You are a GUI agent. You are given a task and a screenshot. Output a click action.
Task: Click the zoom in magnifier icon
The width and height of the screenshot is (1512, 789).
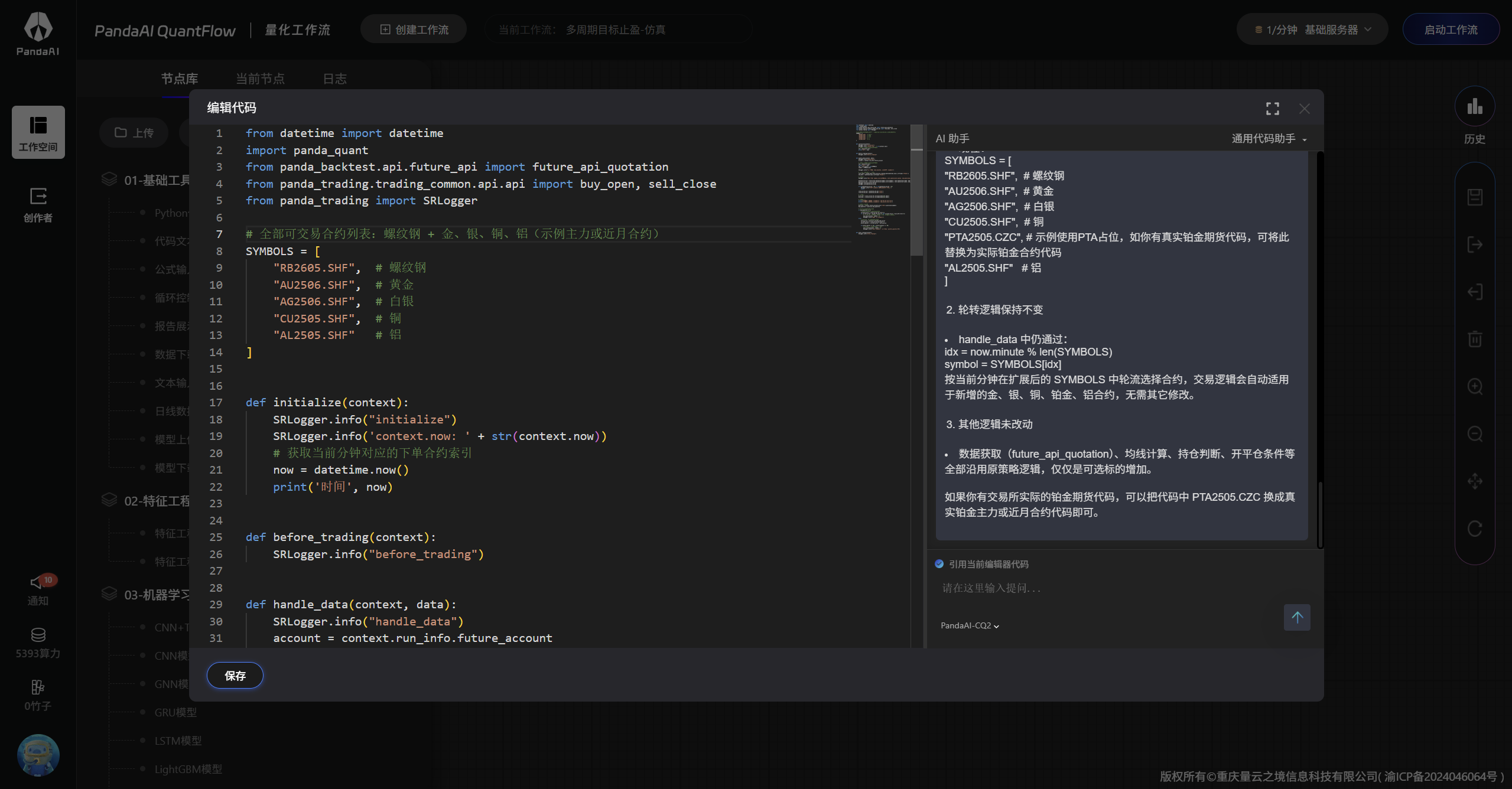(x=1475, y=386)
